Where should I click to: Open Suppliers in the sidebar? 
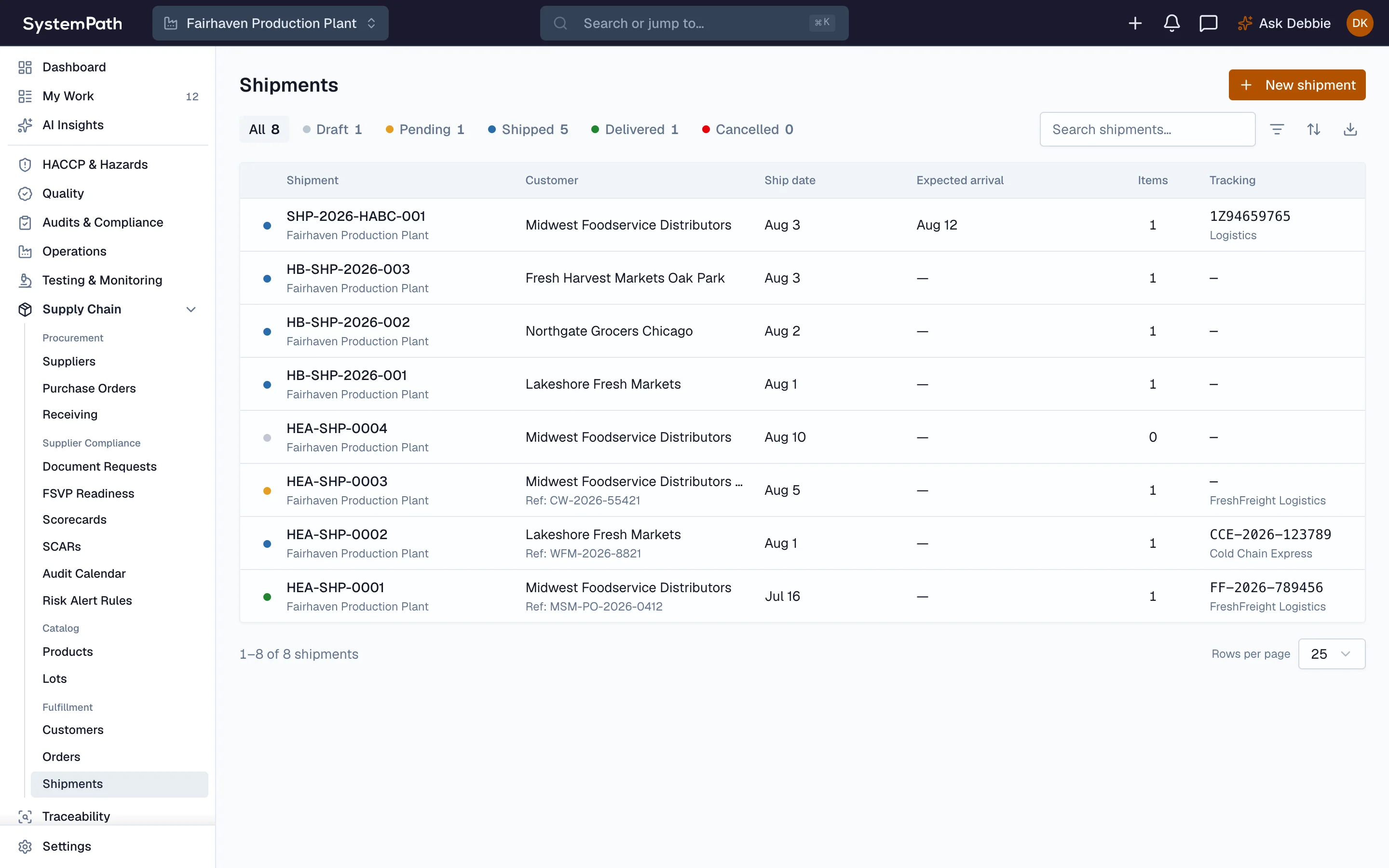(x=69, y=361)
